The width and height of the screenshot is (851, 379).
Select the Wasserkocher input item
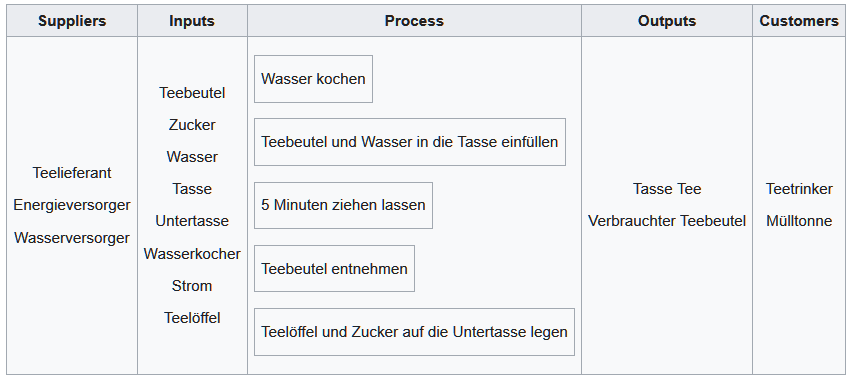pyautogui.click(x=192, y=254)
